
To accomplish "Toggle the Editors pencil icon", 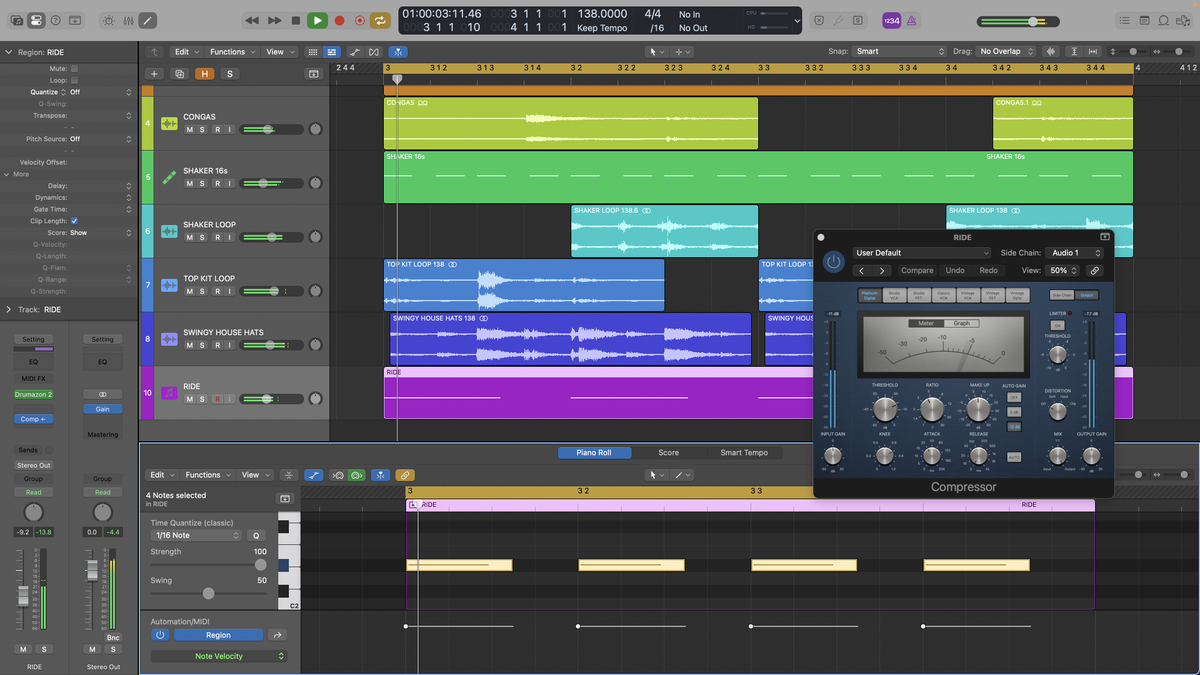I will point(148,20).
